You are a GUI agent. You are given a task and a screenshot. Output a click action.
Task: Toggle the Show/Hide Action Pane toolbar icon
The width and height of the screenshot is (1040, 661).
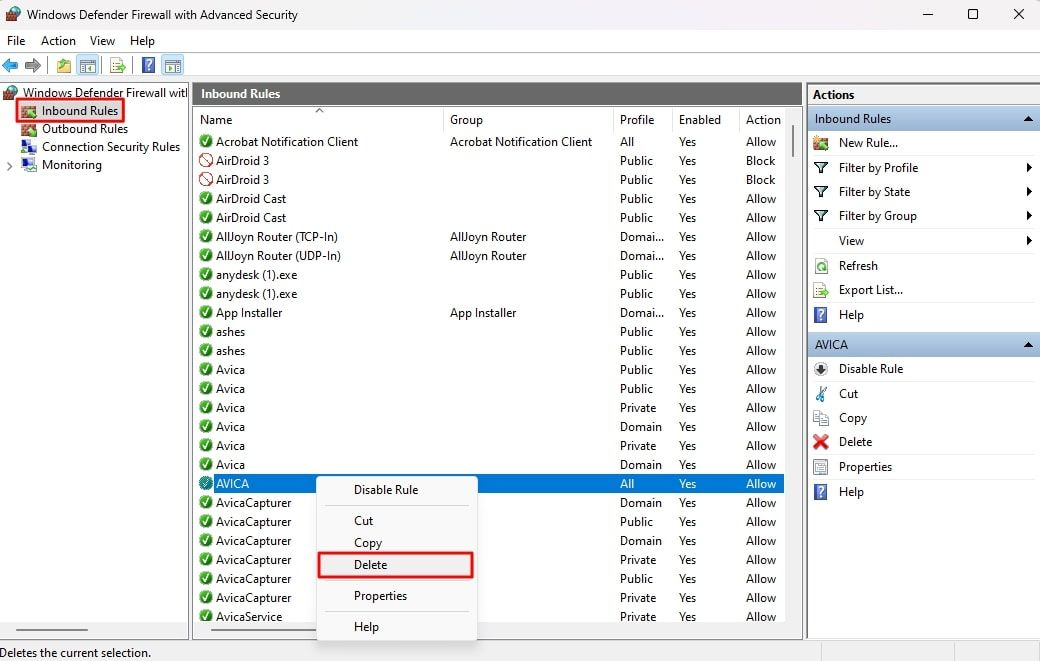tap(172, 65)
